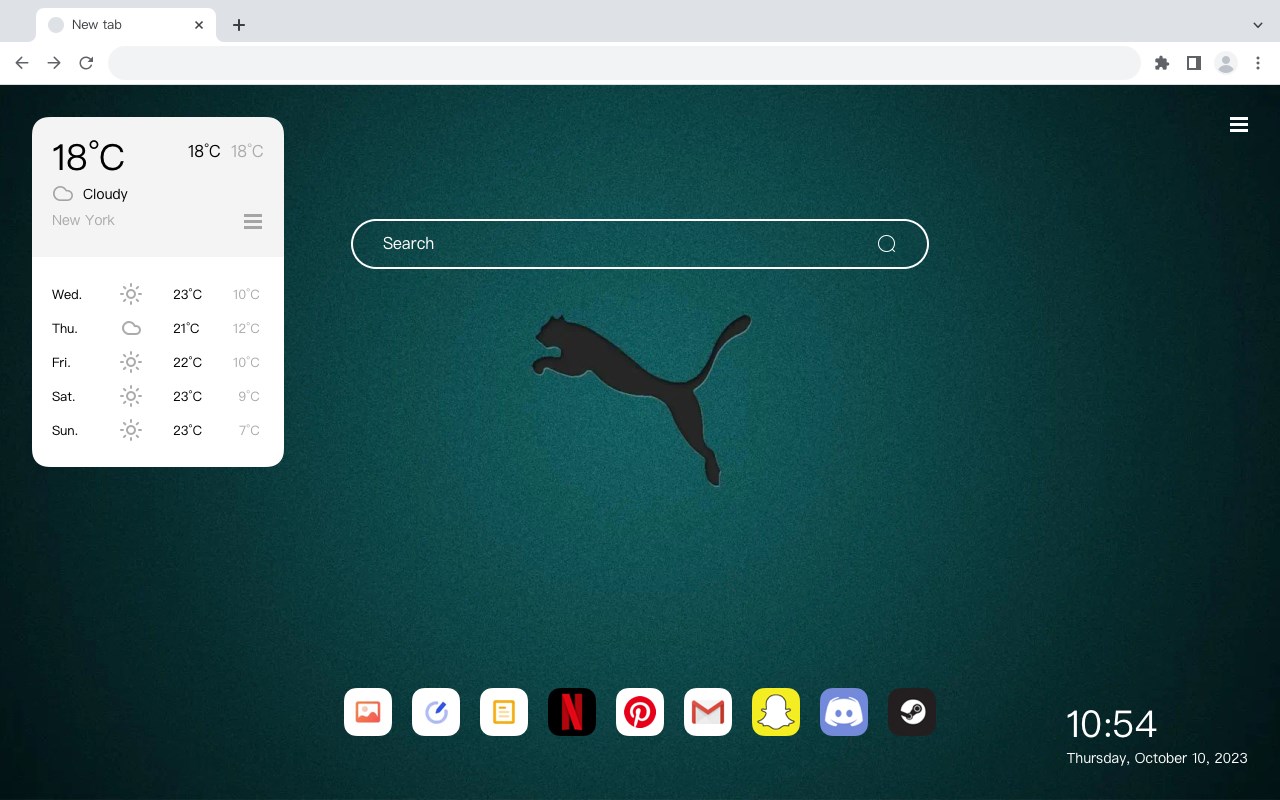
Task: Go back to the previous page
Action: pos(22,63)
